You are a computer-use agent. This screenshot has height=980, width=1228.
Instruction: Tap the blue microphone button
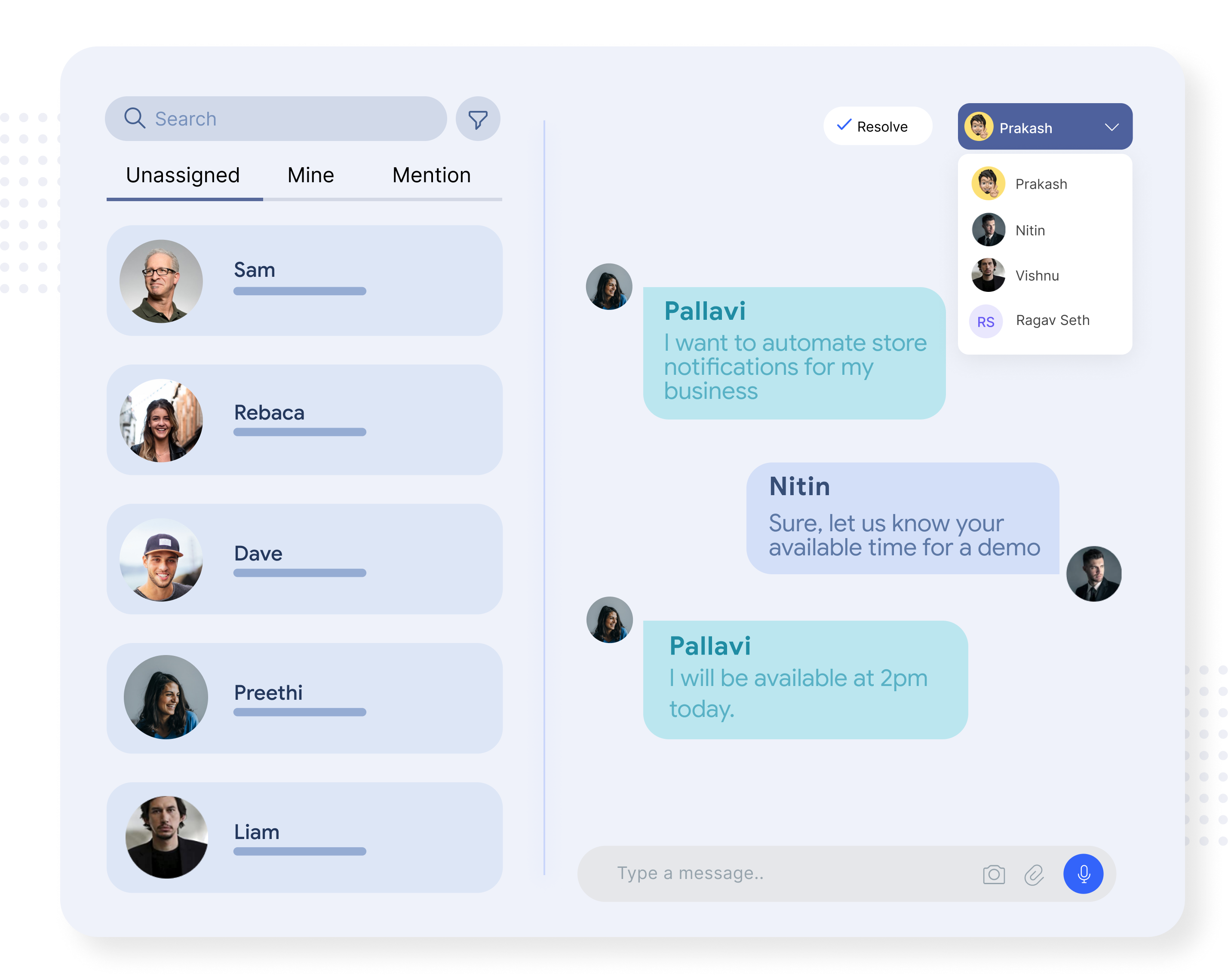(x=1084, y=873)
